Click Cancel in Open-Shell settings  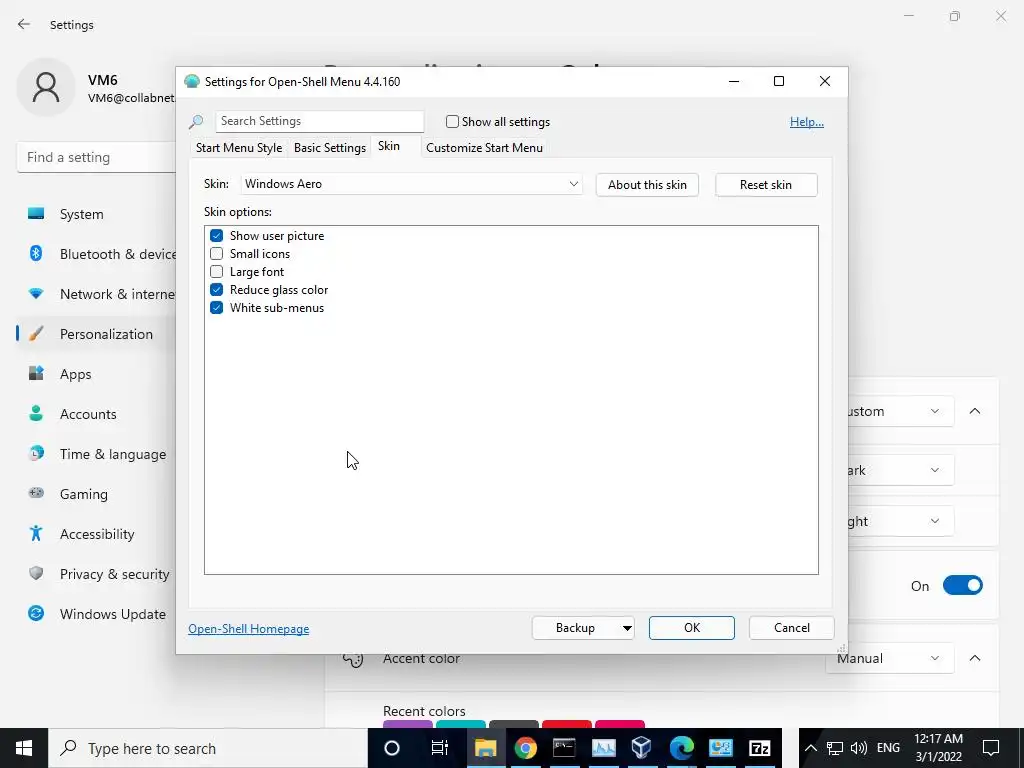click(x=792, y=628)
